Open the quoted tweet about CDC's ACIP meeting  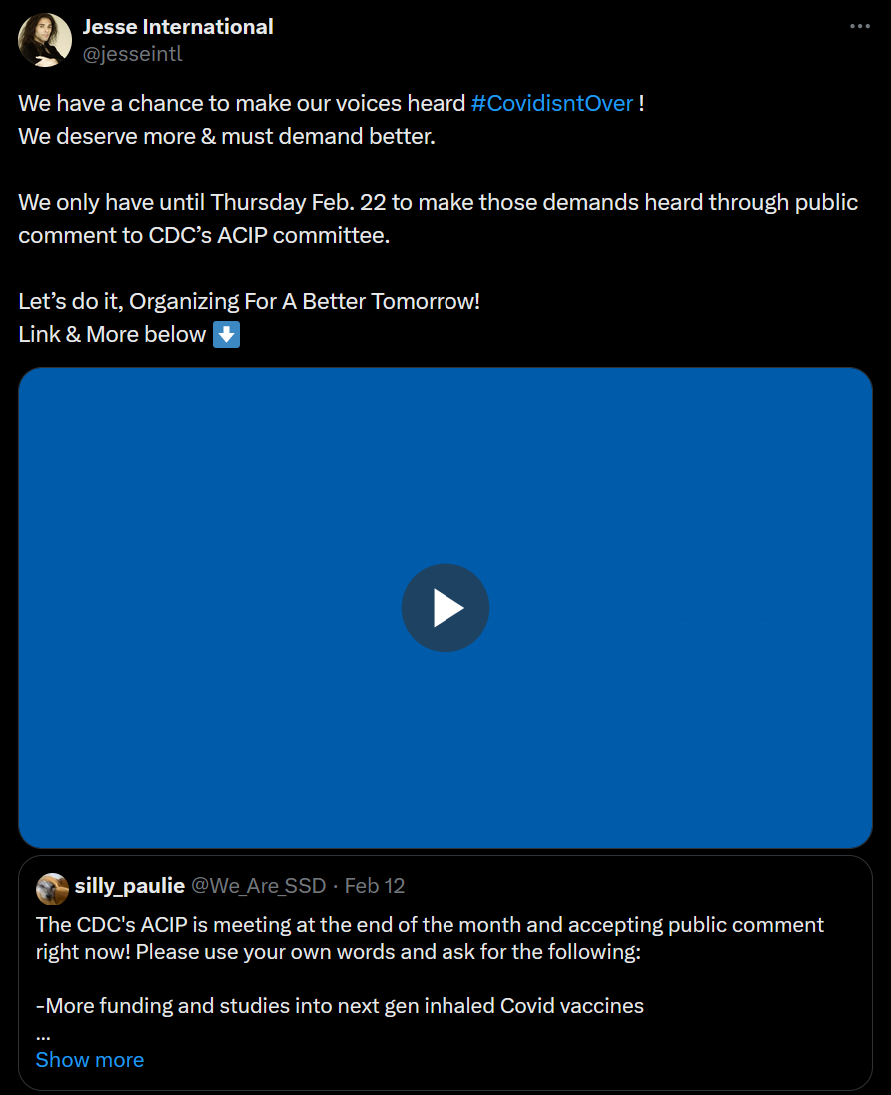(x=446, y=973)
